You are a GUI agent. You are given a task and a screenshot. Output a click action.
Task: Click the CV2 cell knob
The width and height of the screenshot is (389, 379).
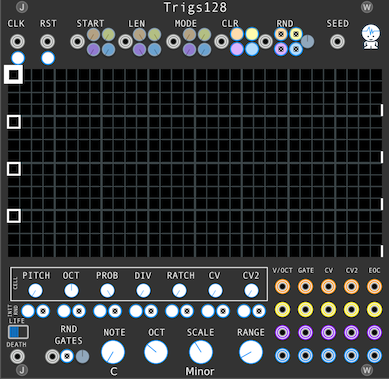pyautogui.click(x=251, y=291)
